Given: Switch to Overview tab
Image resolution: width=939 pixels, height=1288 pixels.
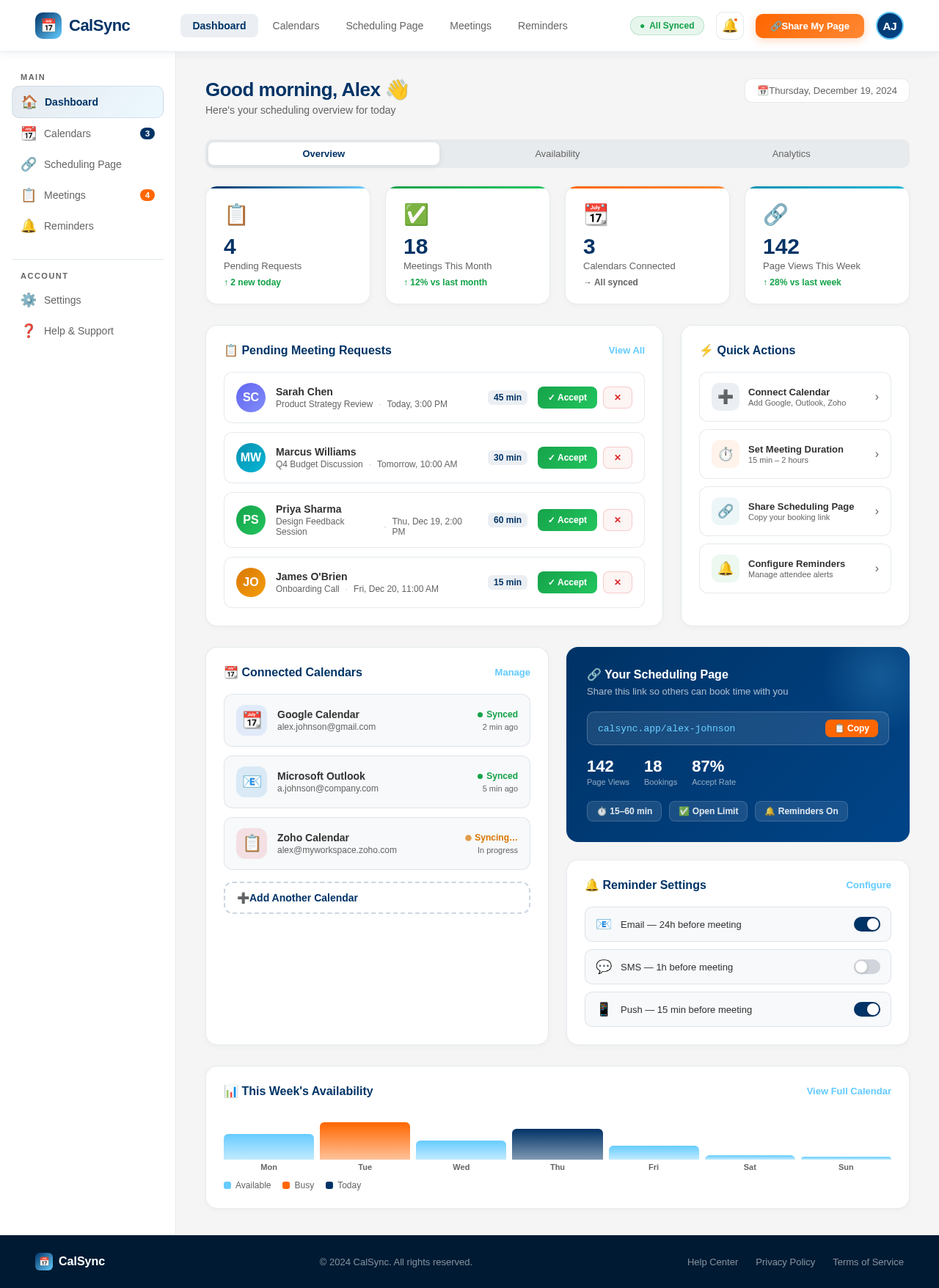Looking at the screenshot, I should click(x=324, y=154).
